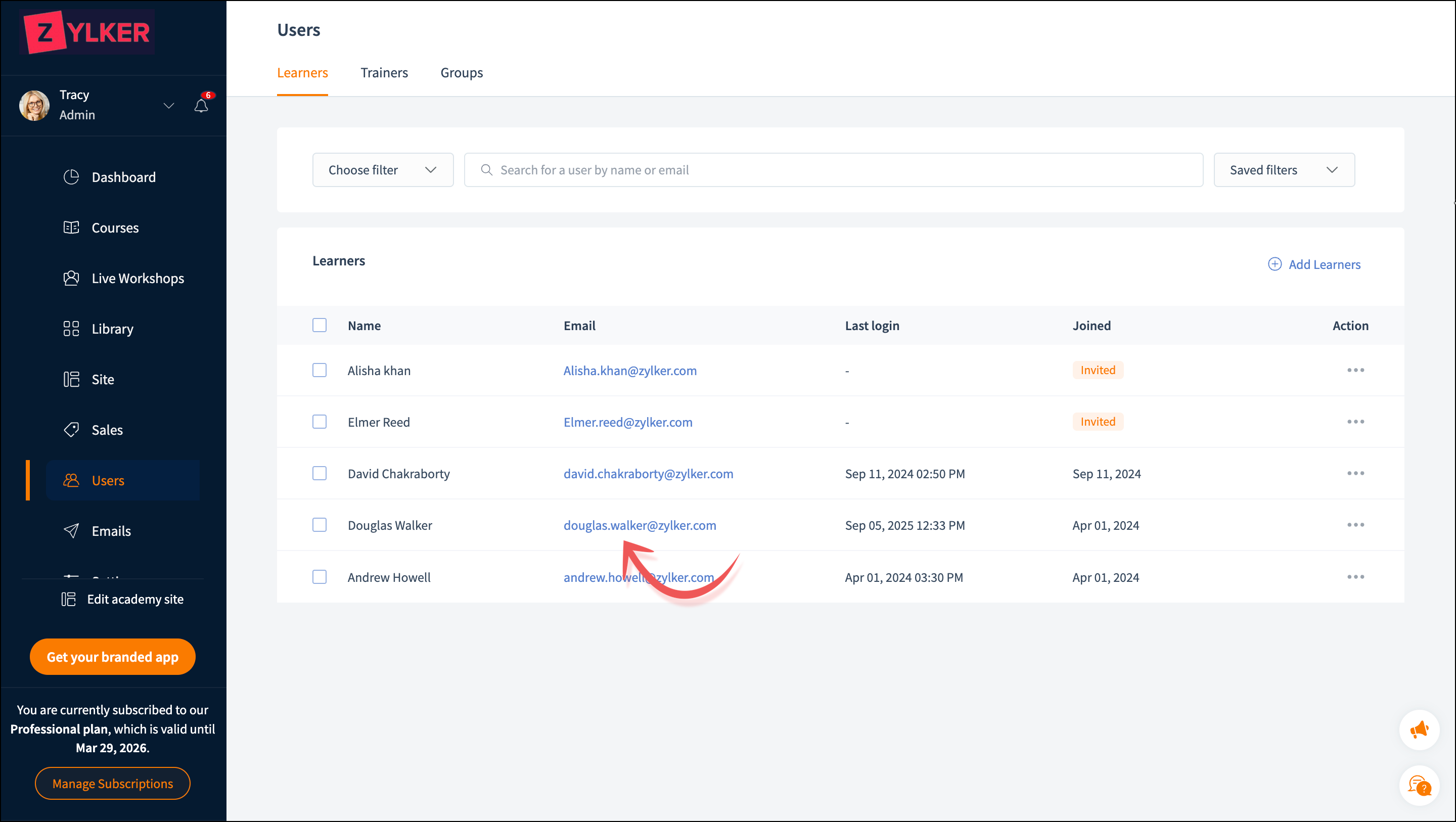Open the notifications bell icon
This screenshot has height=822, width=1456.
click(x=201, y=106)
